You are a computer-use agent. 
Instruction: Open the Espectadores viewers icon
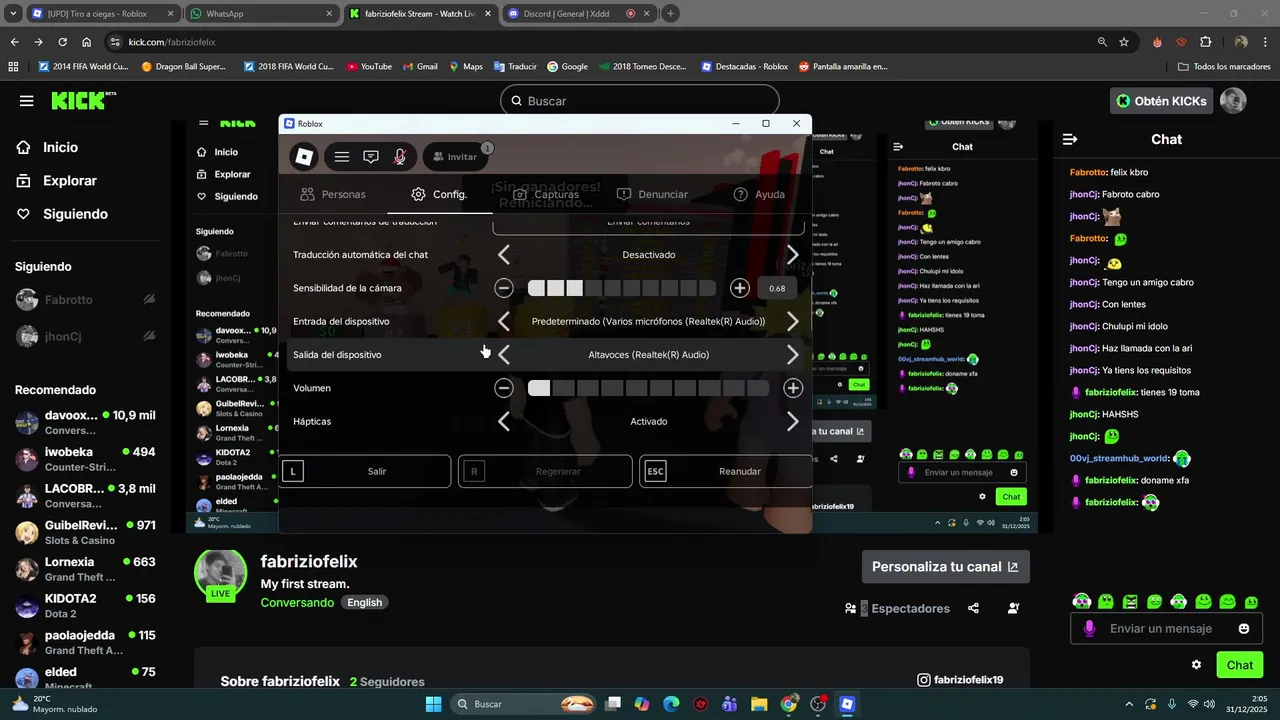click(850, 608)
